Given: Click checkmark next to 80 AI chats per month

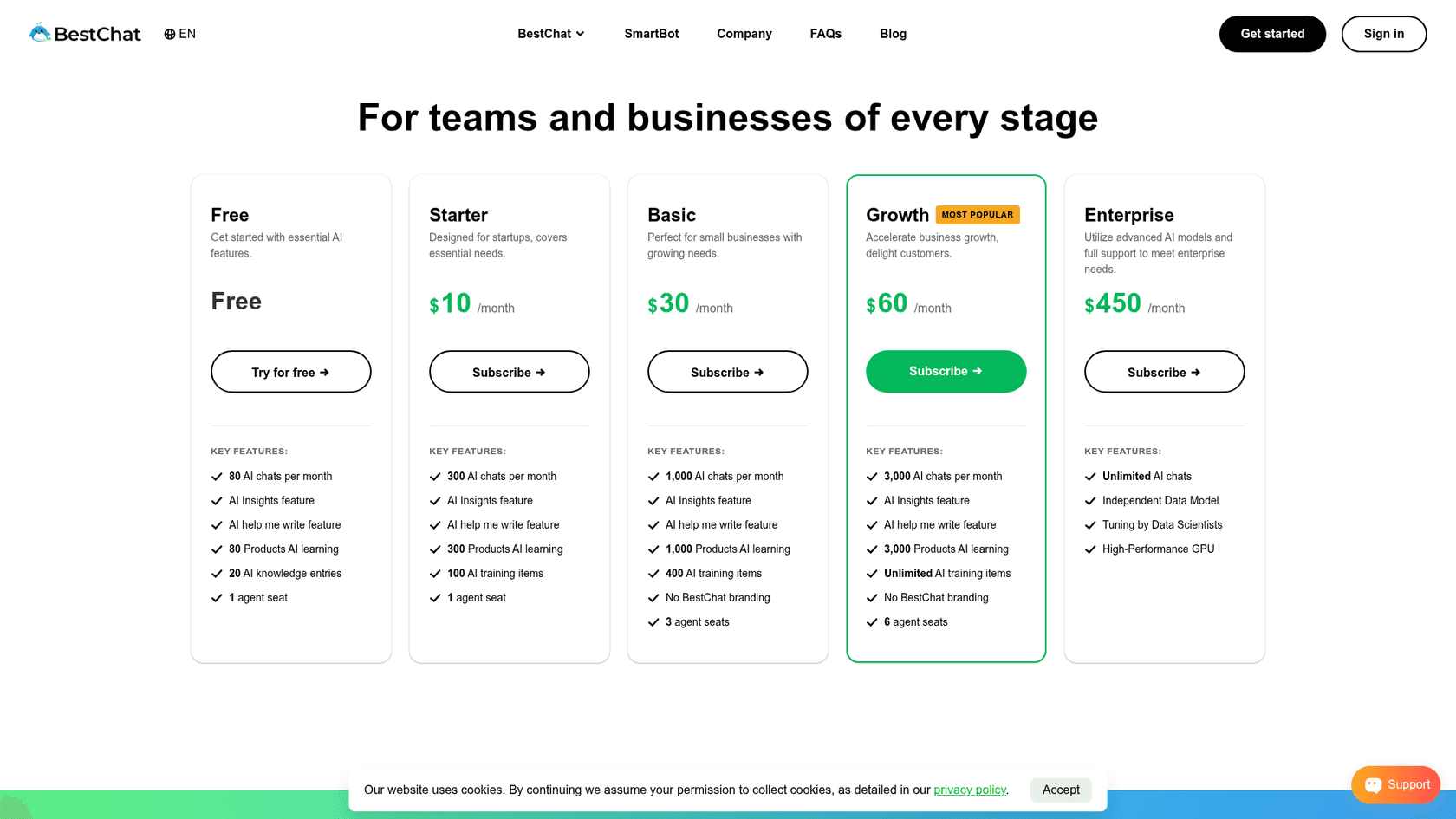Looking at the screenshot, I should coord(217,477).
